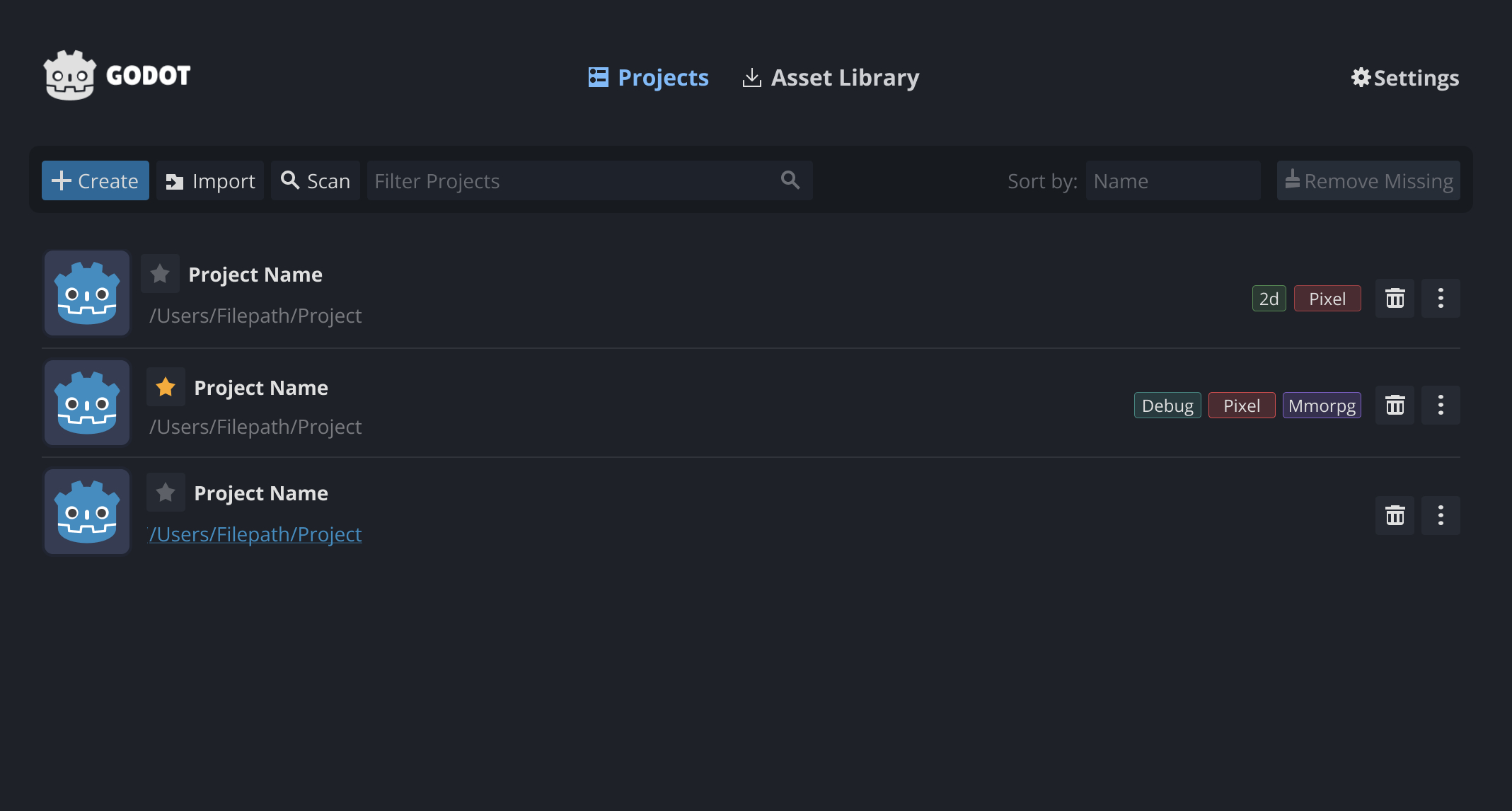This screenshot has width=1512, height=811.
Task: Import an existing project
Action: click(x=210, y=180)
